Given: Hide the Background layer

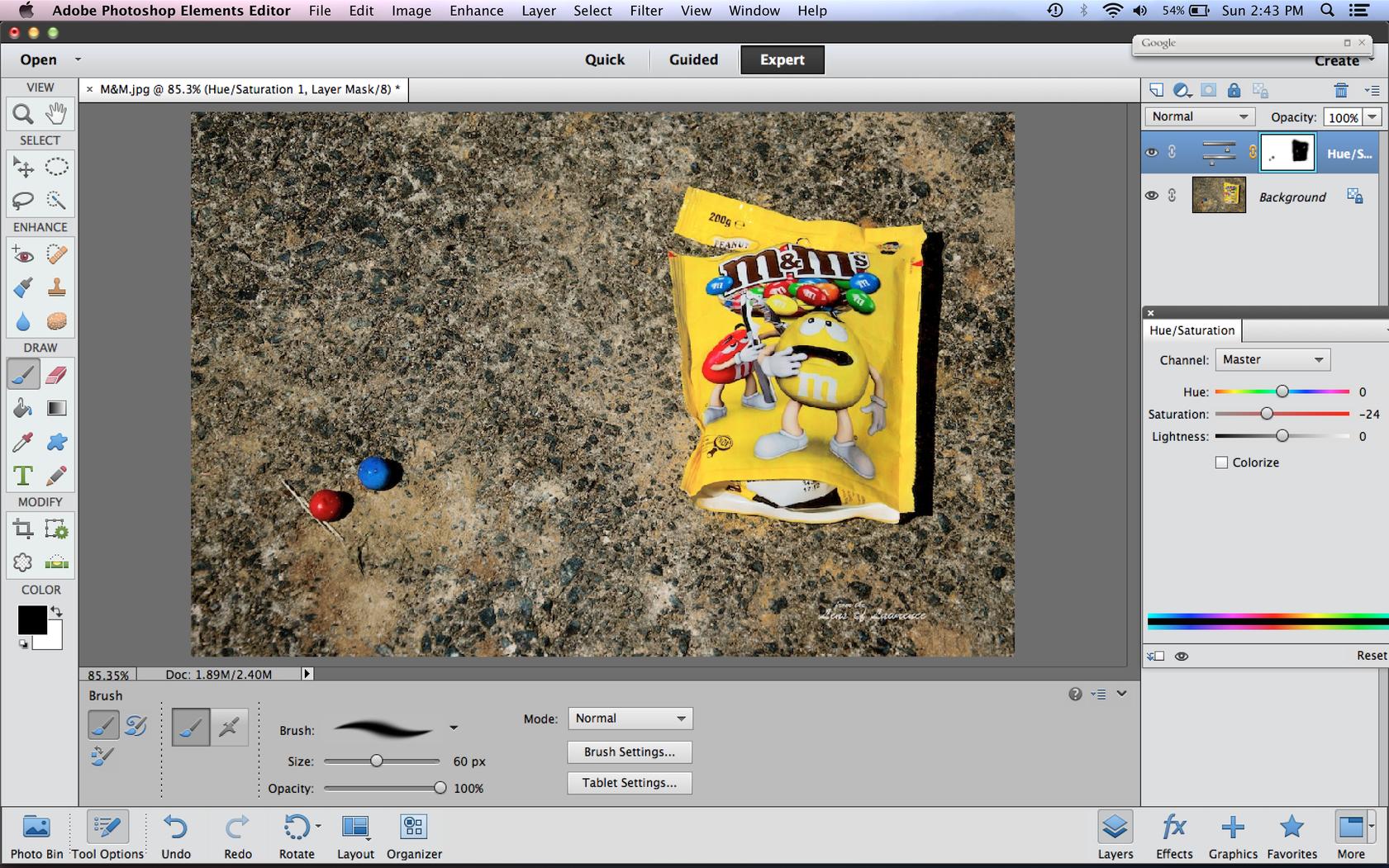Looking at the screenshot, I should click(x=1151, y=196).
